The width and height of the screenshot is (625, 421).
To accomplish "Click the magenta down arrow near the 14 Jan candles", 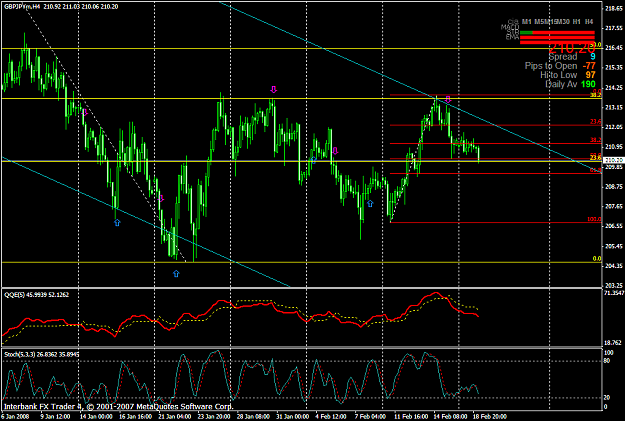I will click(85, 112).
